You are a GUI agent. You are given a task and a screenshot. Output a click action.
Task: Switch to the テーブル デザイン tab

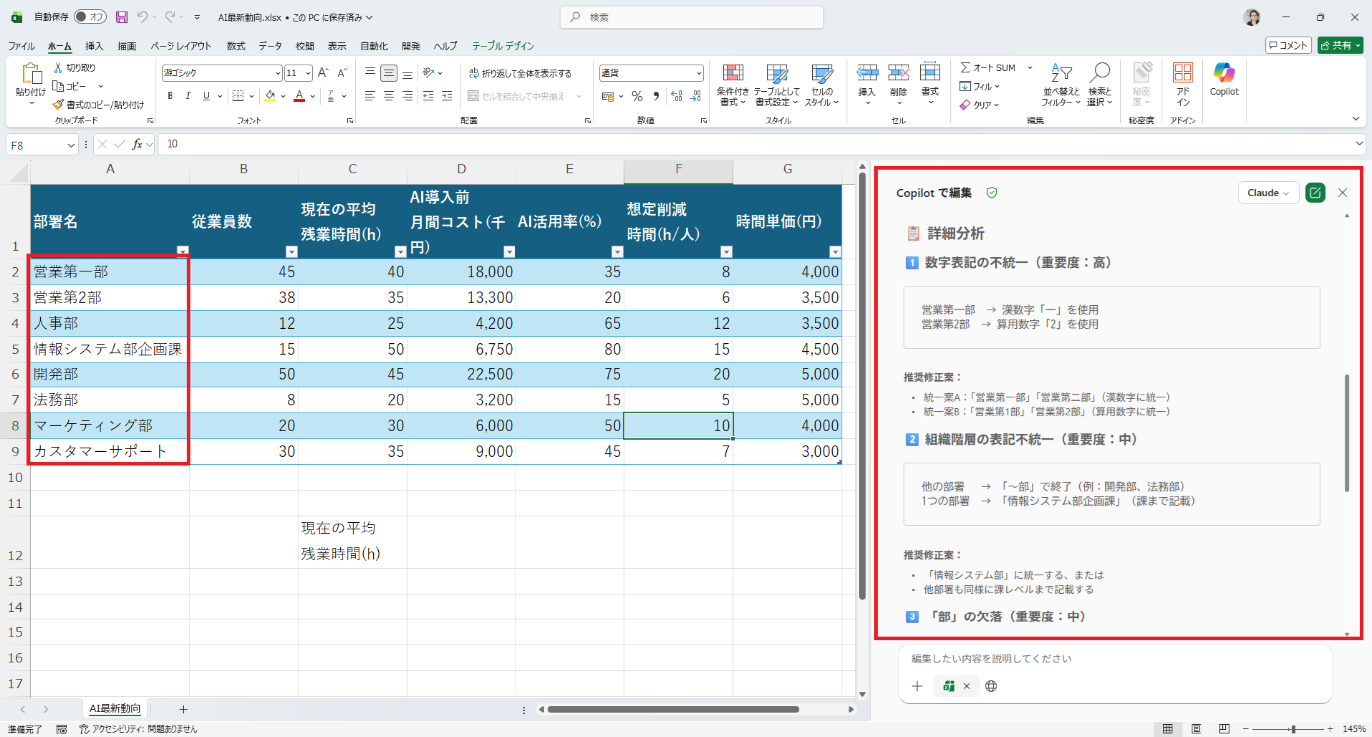tap(503, 46)
